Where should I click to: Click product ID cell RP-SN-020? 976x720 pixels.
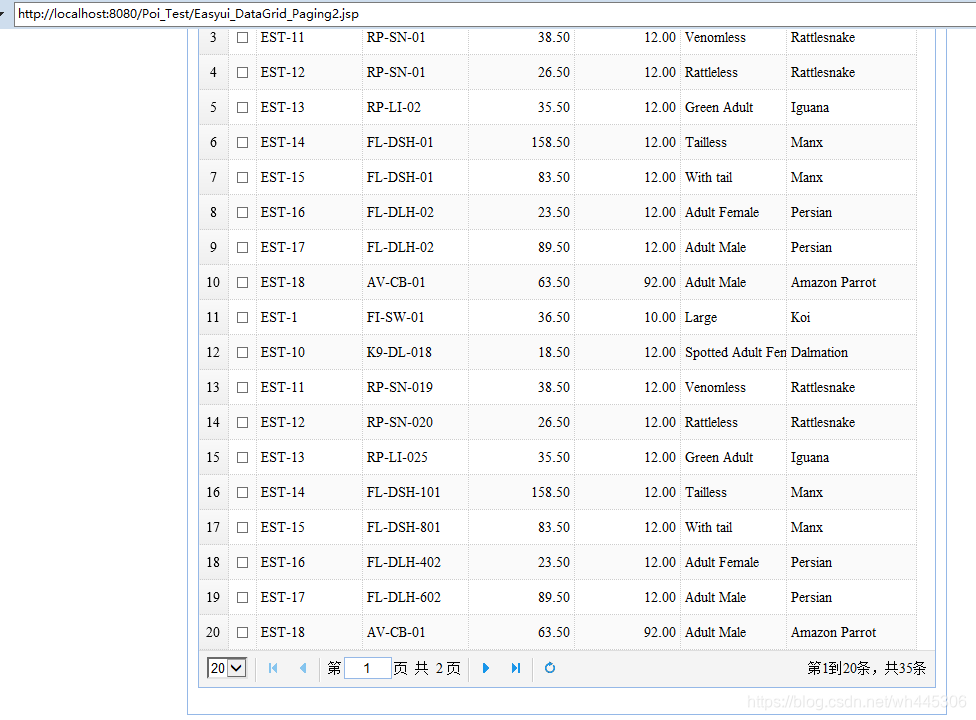pyautogui.click(x=415, y=423)
